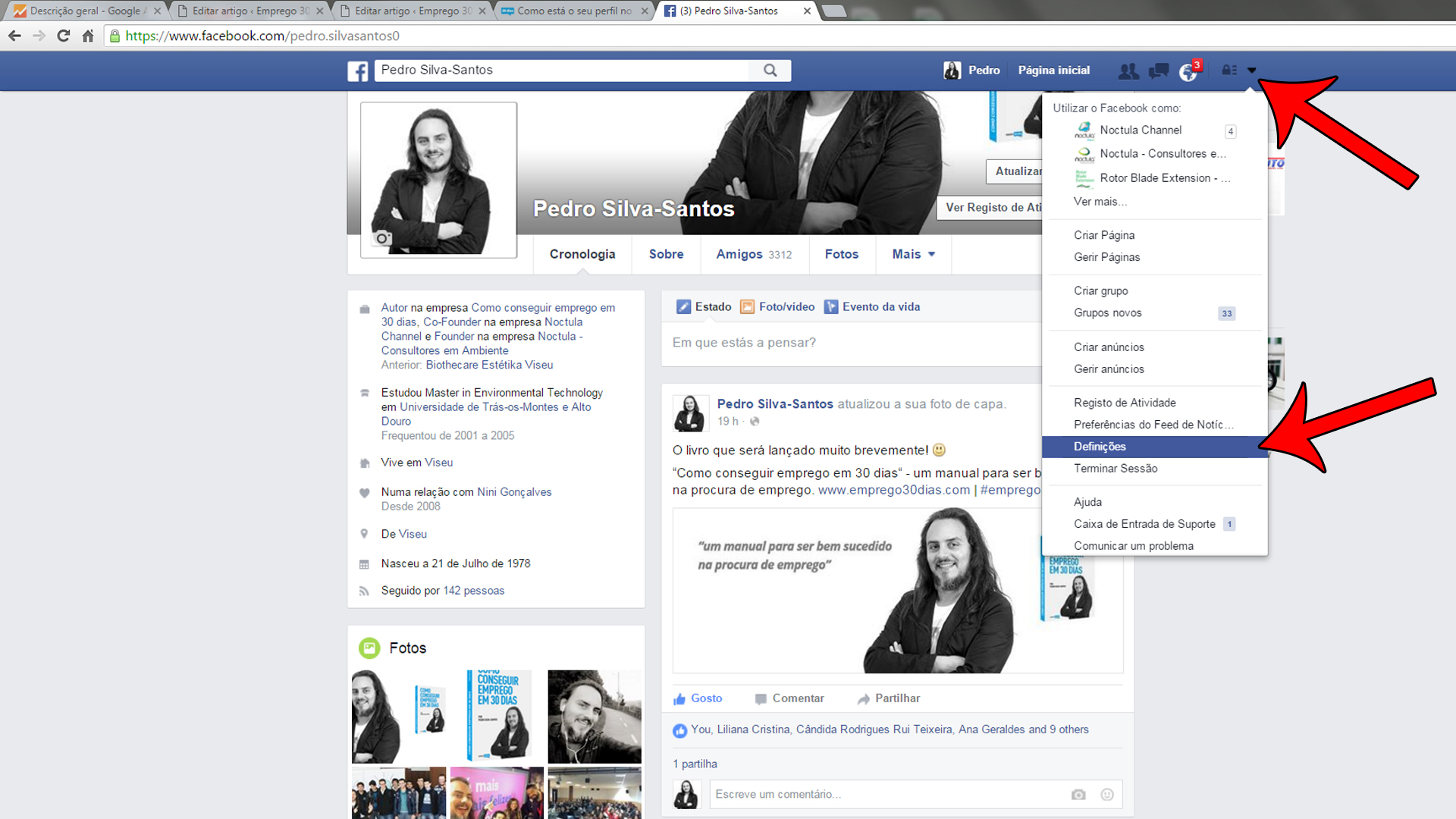Click the Estado pencil icon
The image size is (1456, 819).
(684, 306)
